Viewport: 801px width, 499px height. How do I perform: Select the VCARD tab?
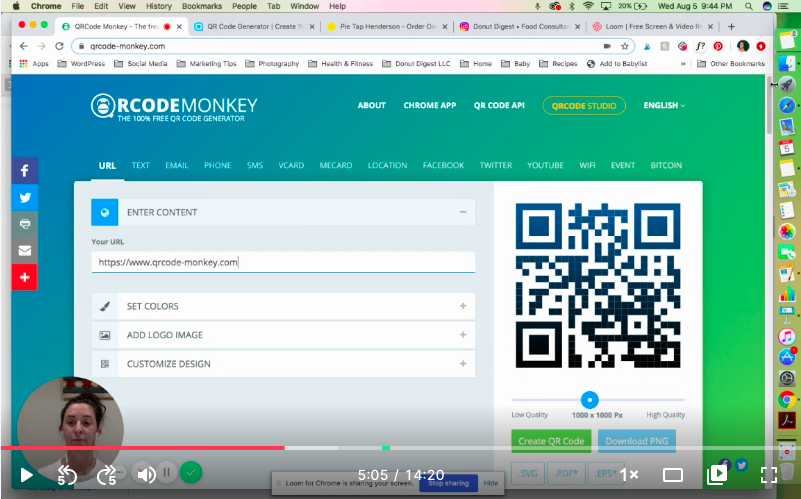[291, 165]
